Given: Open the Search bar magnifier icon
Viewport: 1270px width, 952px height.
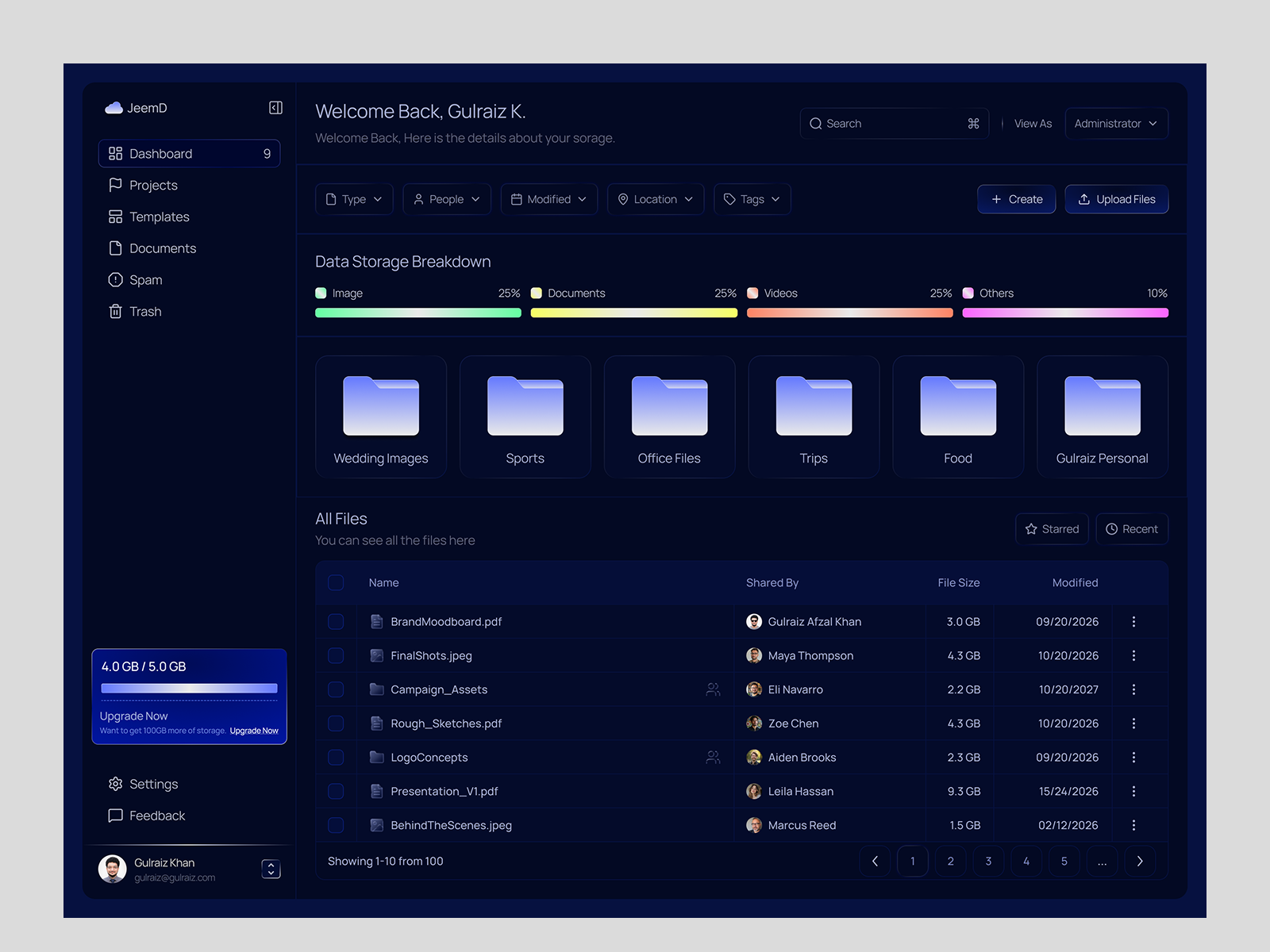Looking at the screenshot, I should 815,123.
